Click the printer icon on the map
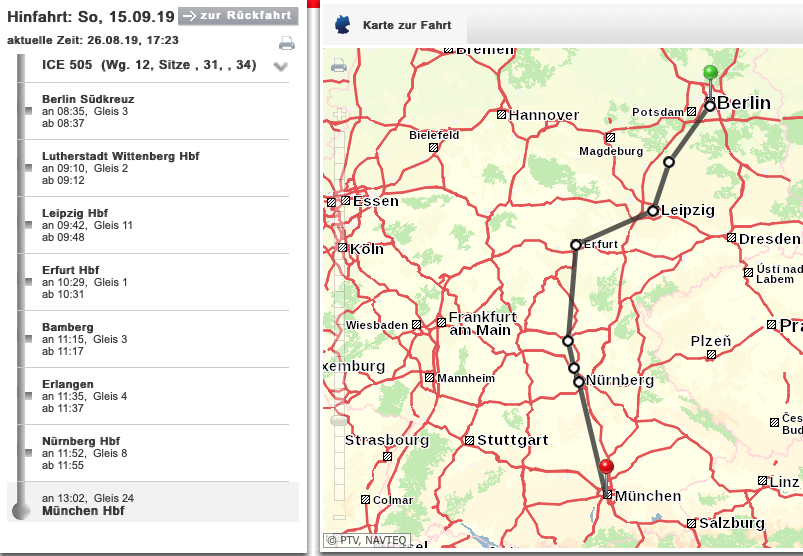The width and height of the screenshot is (803, 556). (x=339, y=65)
